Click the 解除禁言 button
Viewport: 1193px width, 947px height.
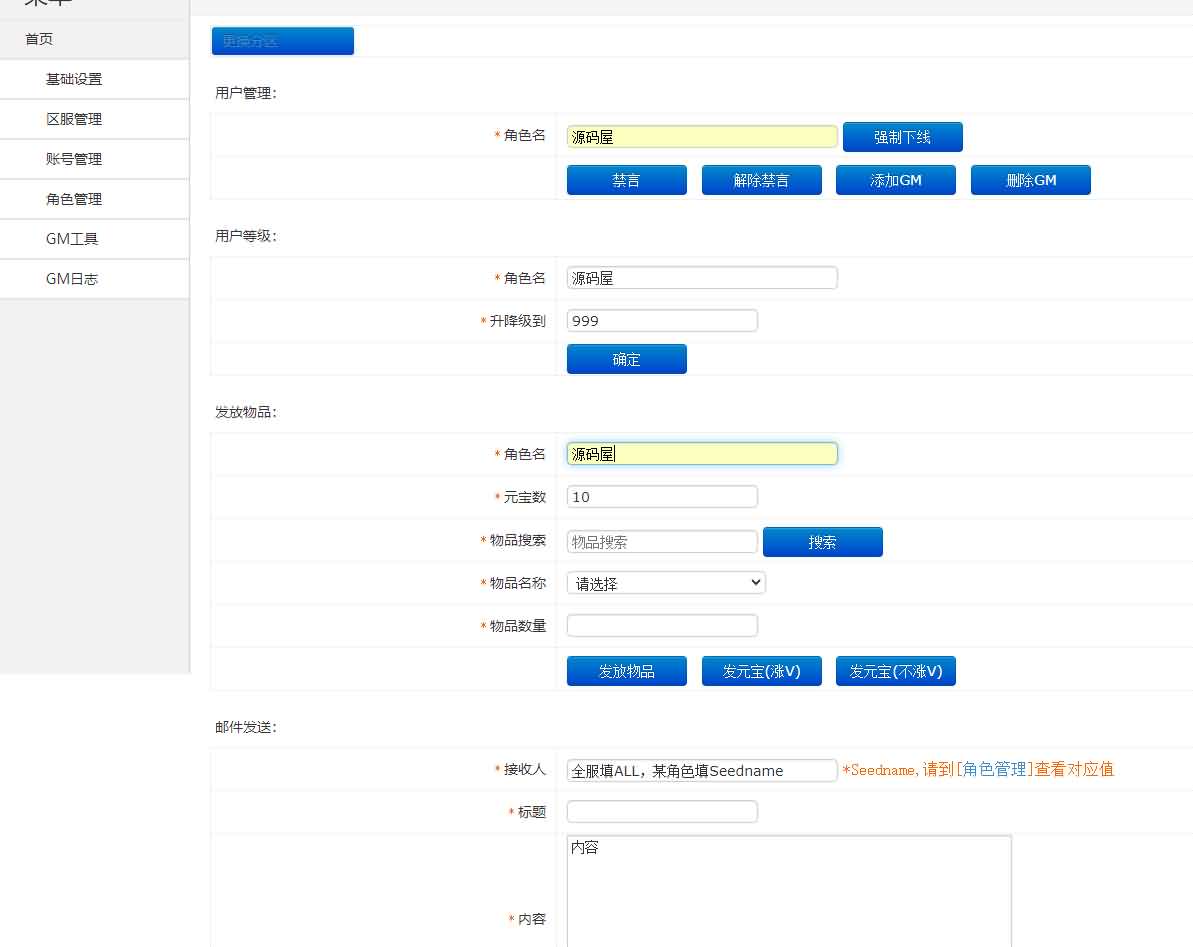point(761,179)
